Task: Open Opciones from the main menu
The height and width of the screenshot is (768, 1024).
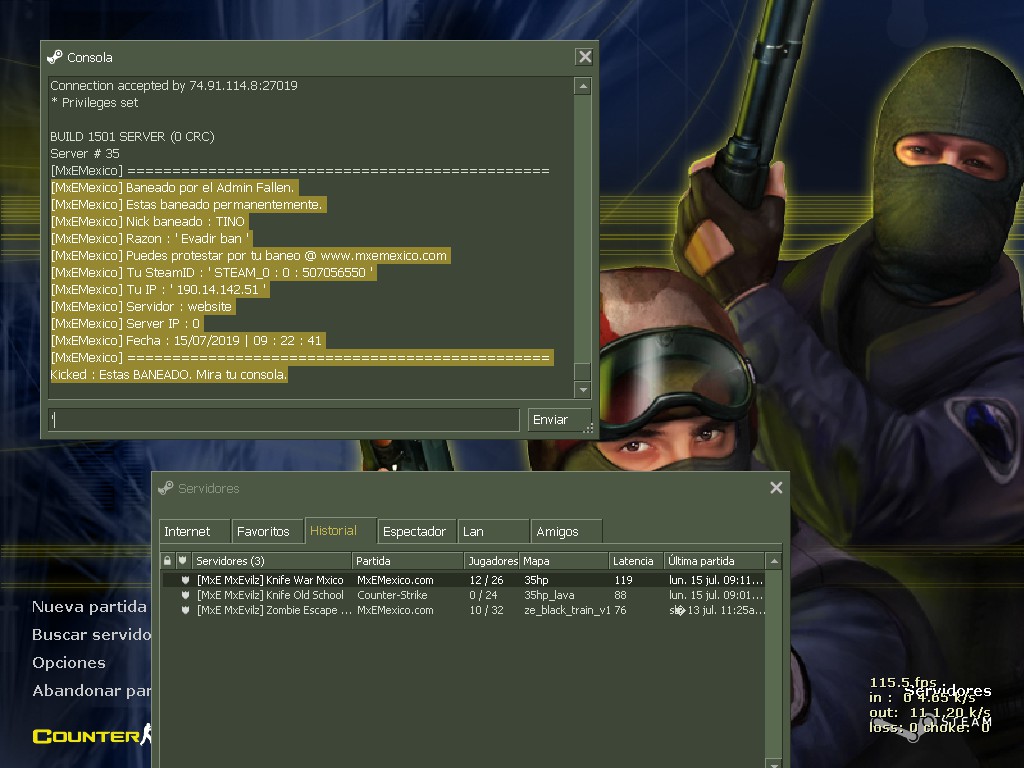Action: (69, 663)
